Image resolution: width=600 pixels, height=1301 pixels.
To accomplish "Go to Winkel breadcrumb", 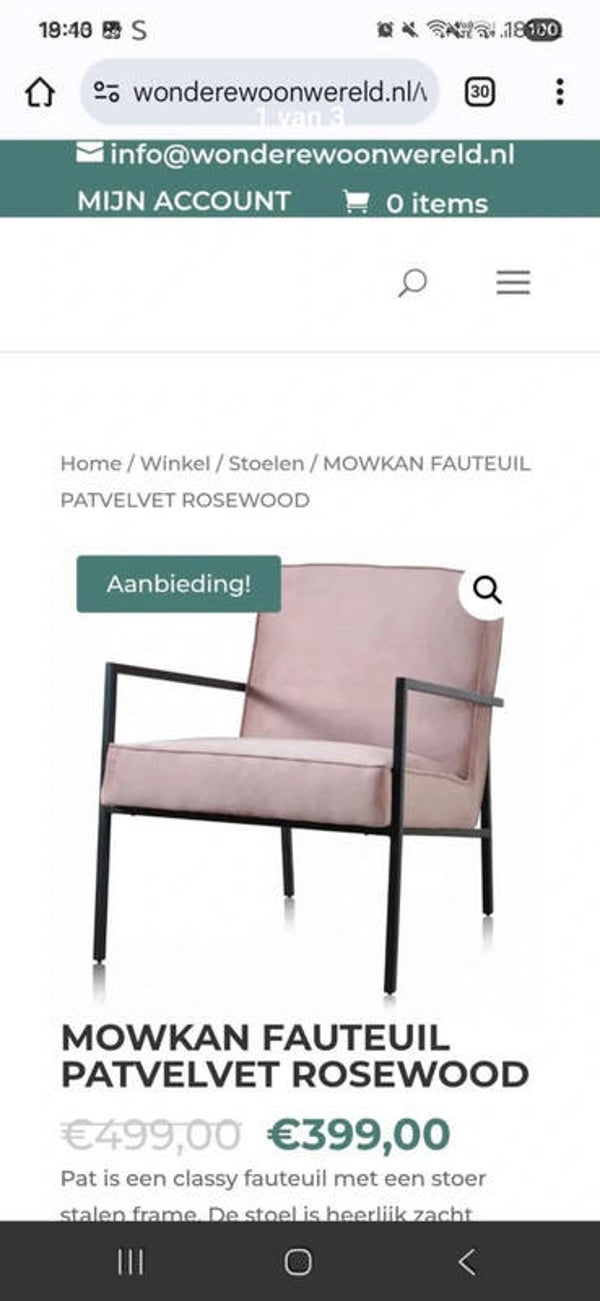I will 175,463.
